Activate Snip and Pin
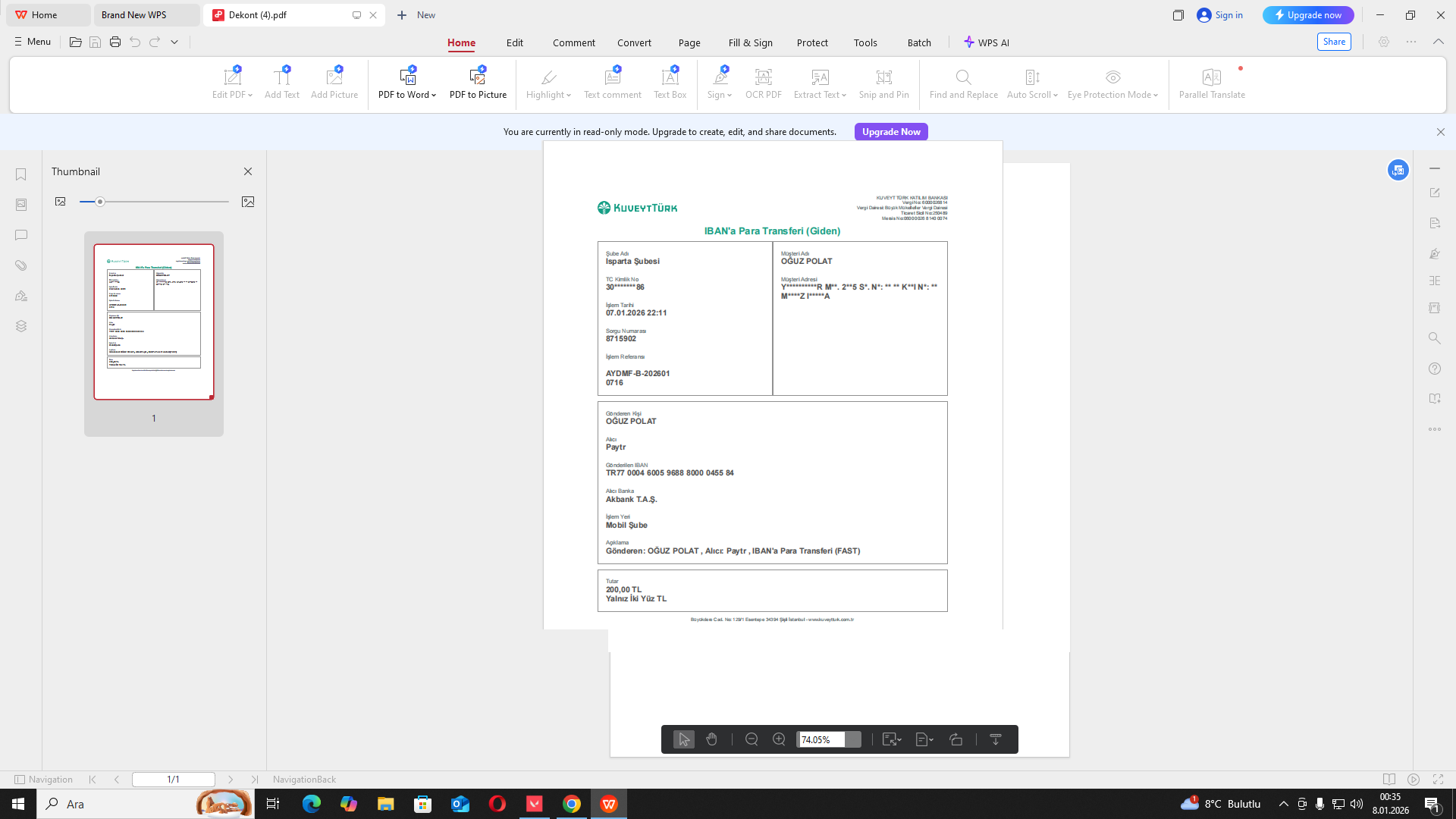 [884, 83]
